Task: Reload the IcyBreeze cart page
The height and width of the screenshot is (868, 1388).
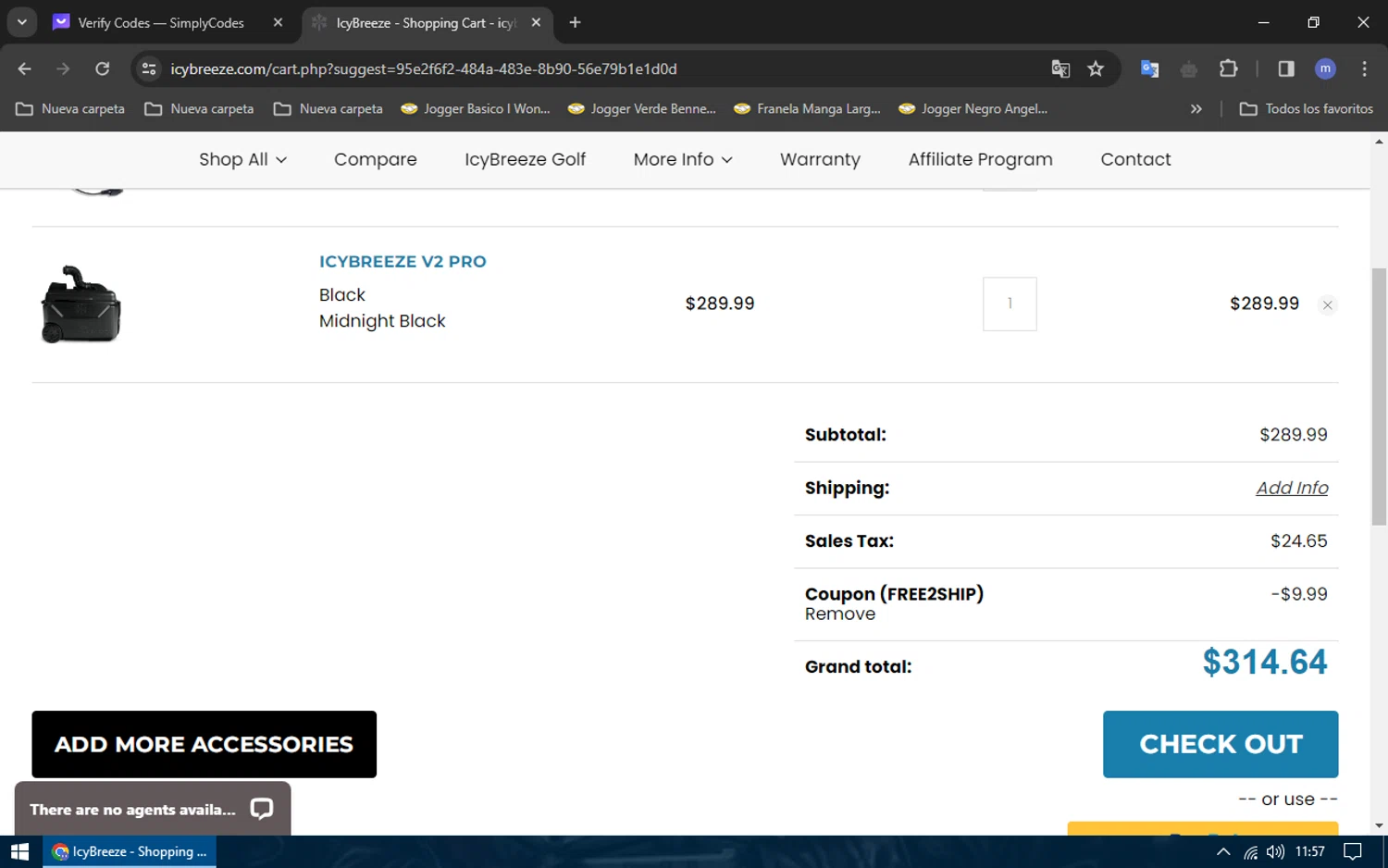Action: (x=103, y=68)
